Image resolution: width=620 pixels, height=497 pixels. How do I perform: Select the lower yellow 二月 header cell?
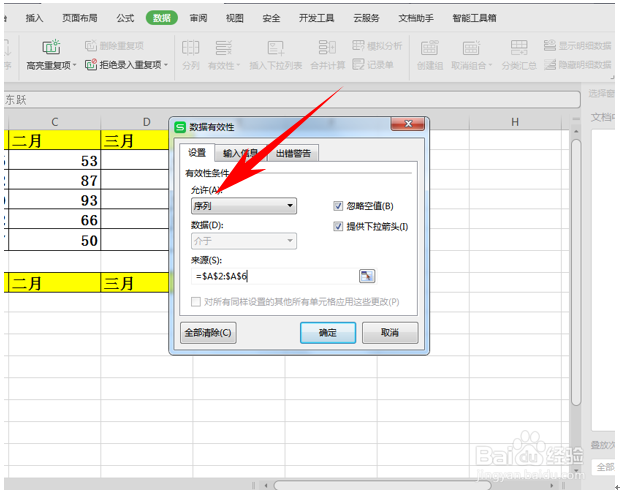click(x=55, y=283)
